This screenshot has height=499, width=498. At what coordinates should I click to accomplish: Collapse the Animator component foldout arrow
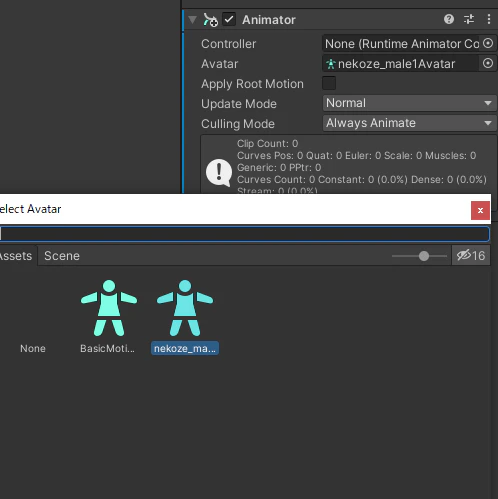[x=192, y=20]
